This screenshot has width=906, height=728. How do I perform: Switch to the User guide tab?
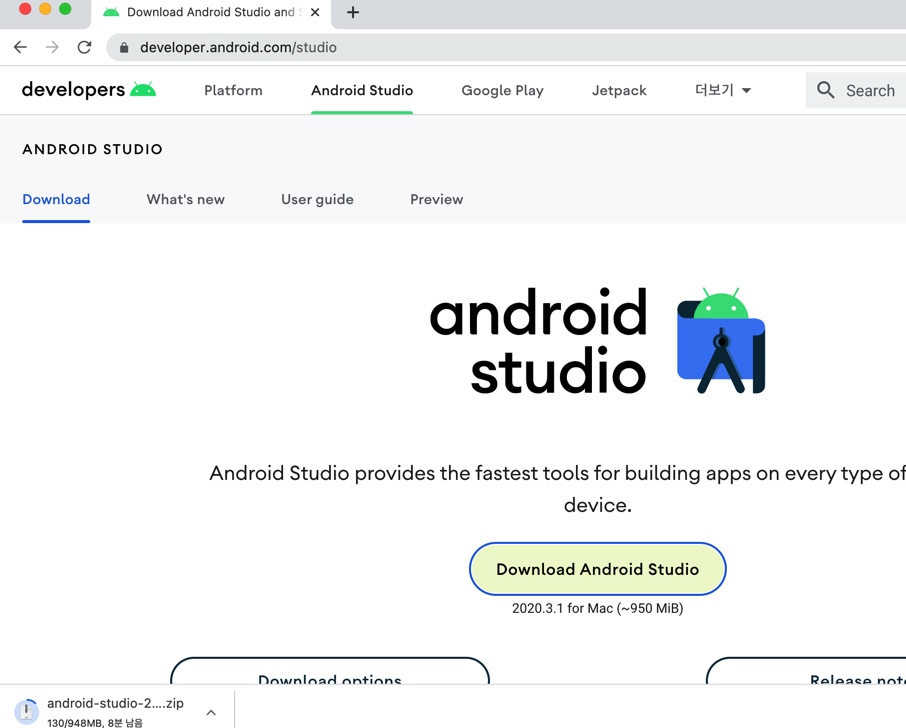click(317, 199)
